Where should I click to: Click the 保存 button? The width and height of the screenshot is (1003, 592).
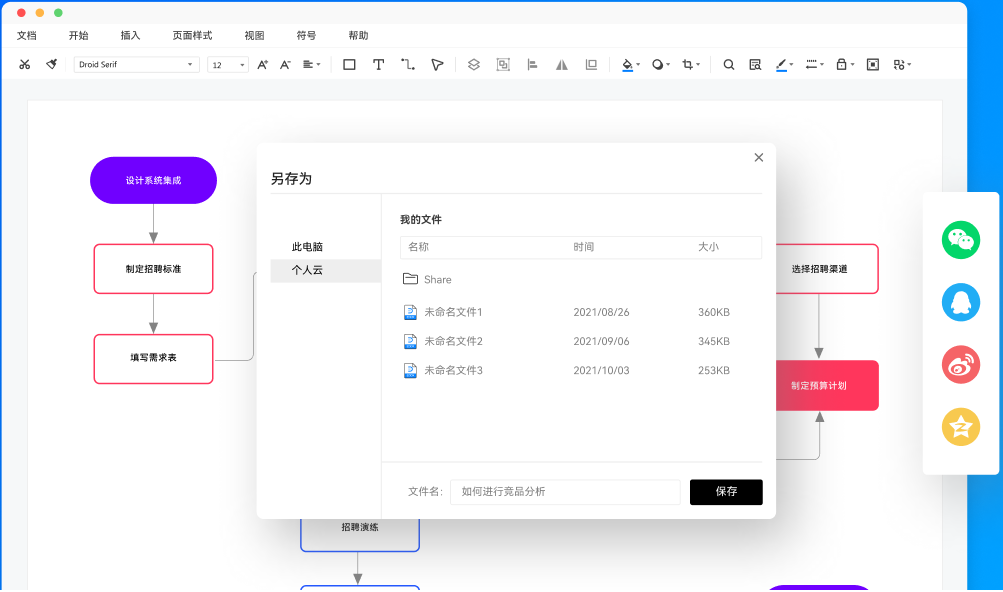point(725,491)
